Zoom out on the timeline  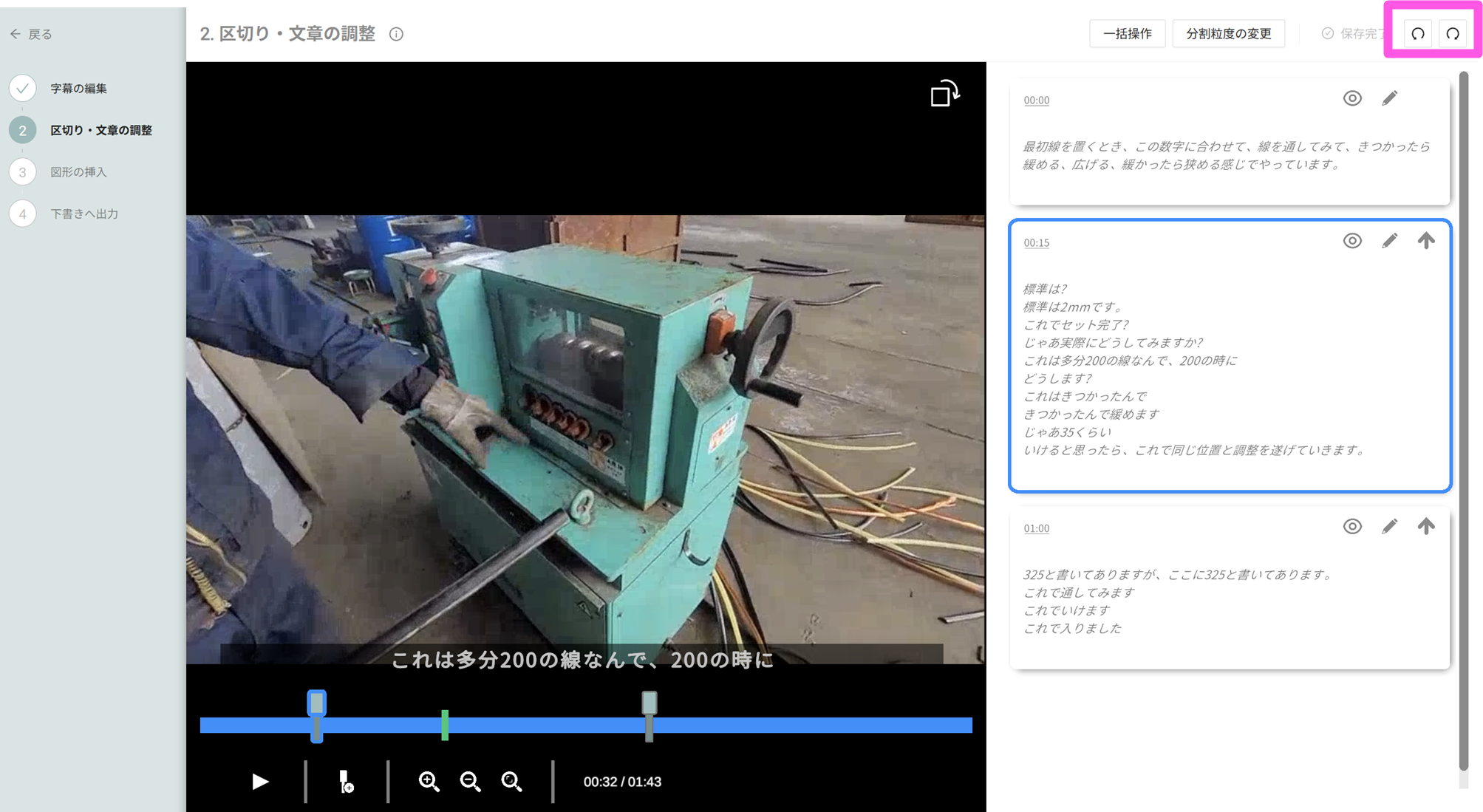[x=470, y=781]
